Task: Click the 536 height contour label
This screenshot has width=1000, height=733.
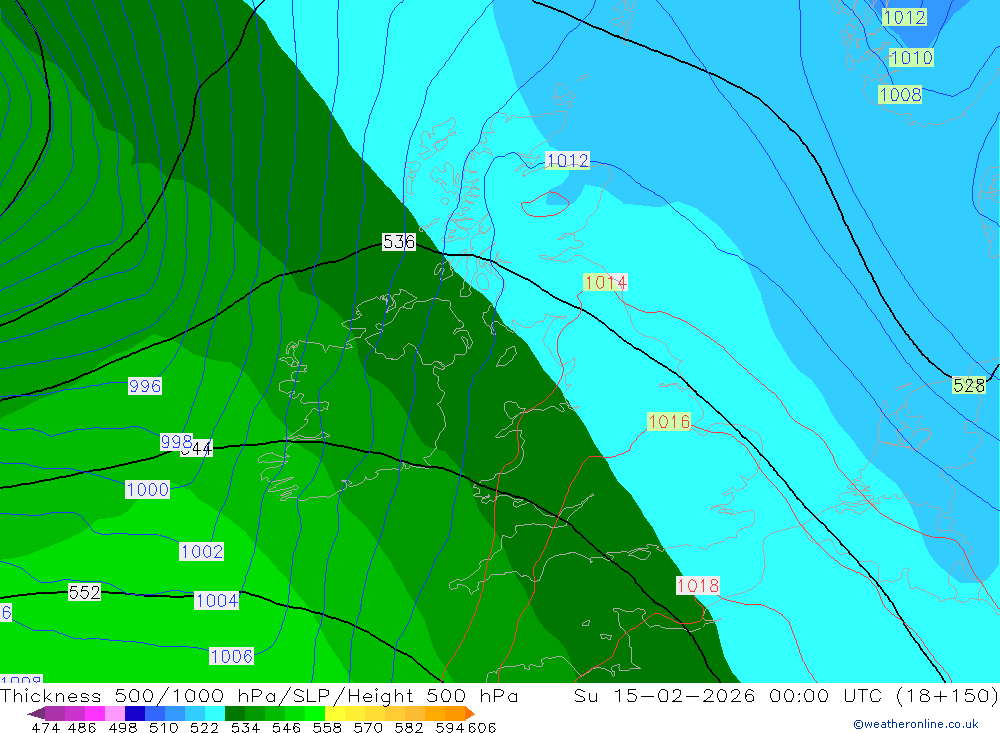Action: click(399, 242)
